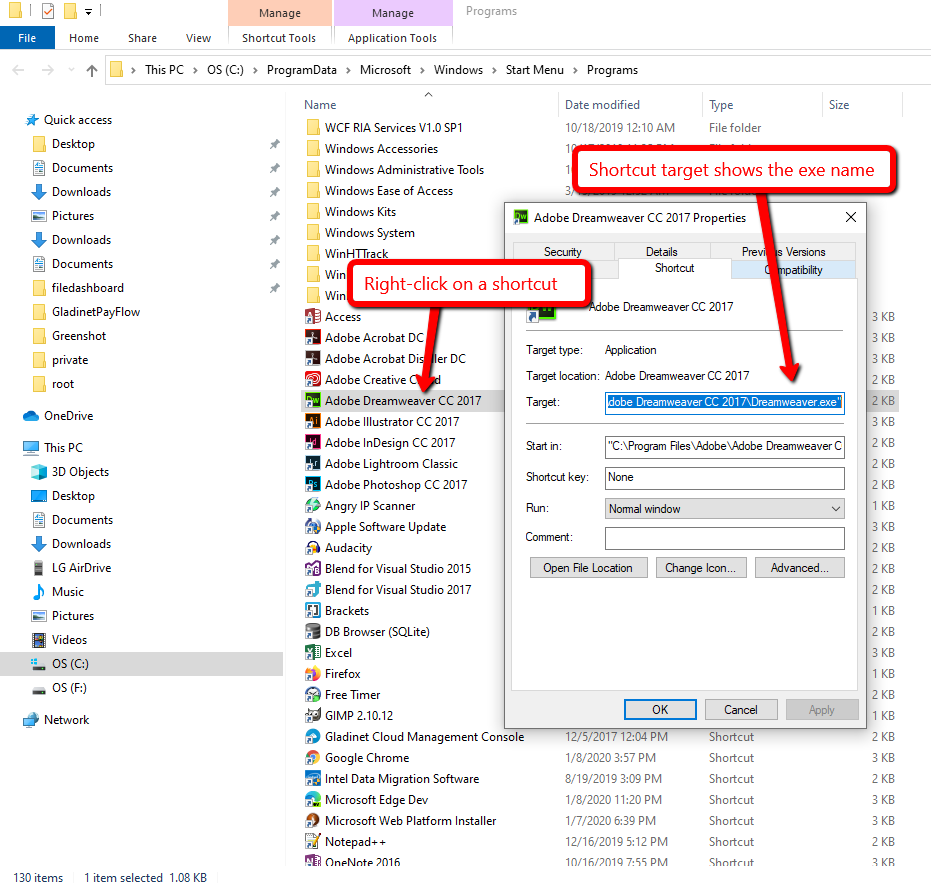Click the Apple Software Update icon

313,527
